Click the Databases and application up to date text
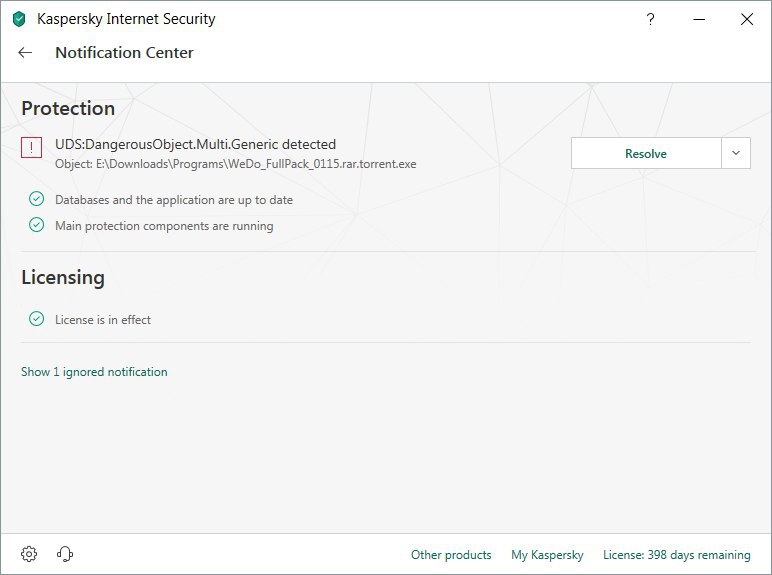 [173, 200]
